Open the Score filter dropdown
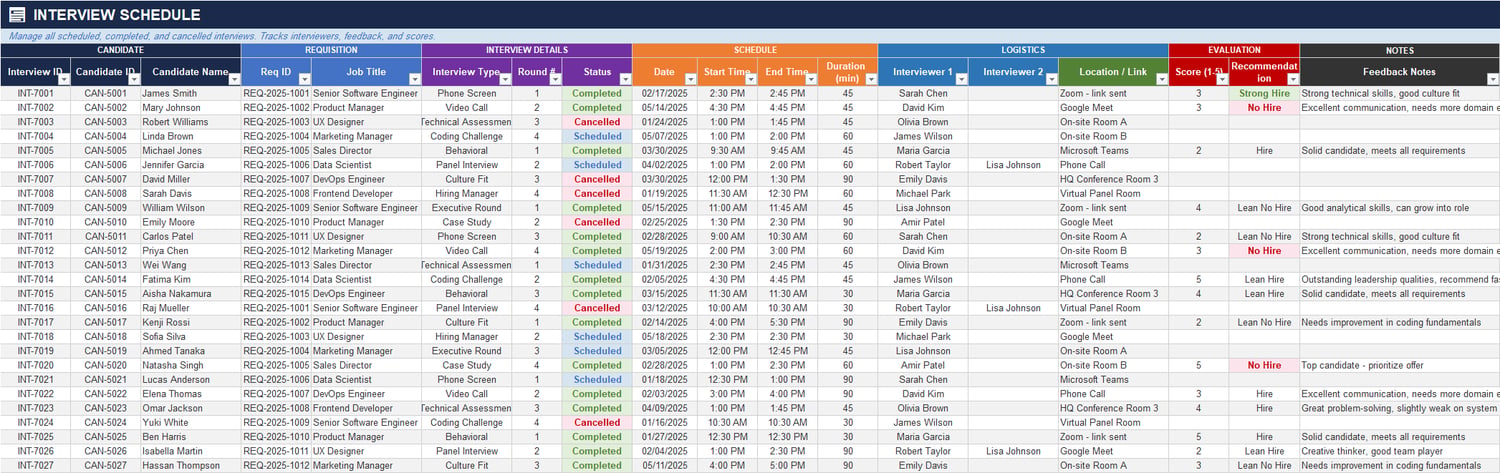This screenshot has height=473, width=1500. pos(1221,79)
